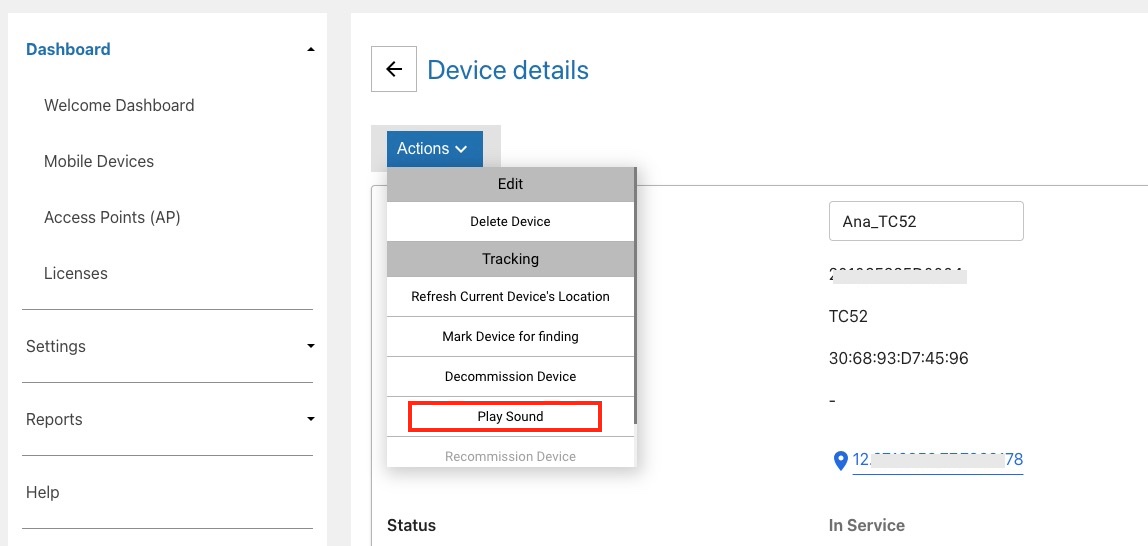Choose Refresh Current Device's Location
Viewport: 1148px width, 546px height.
(x=510, y=296)
